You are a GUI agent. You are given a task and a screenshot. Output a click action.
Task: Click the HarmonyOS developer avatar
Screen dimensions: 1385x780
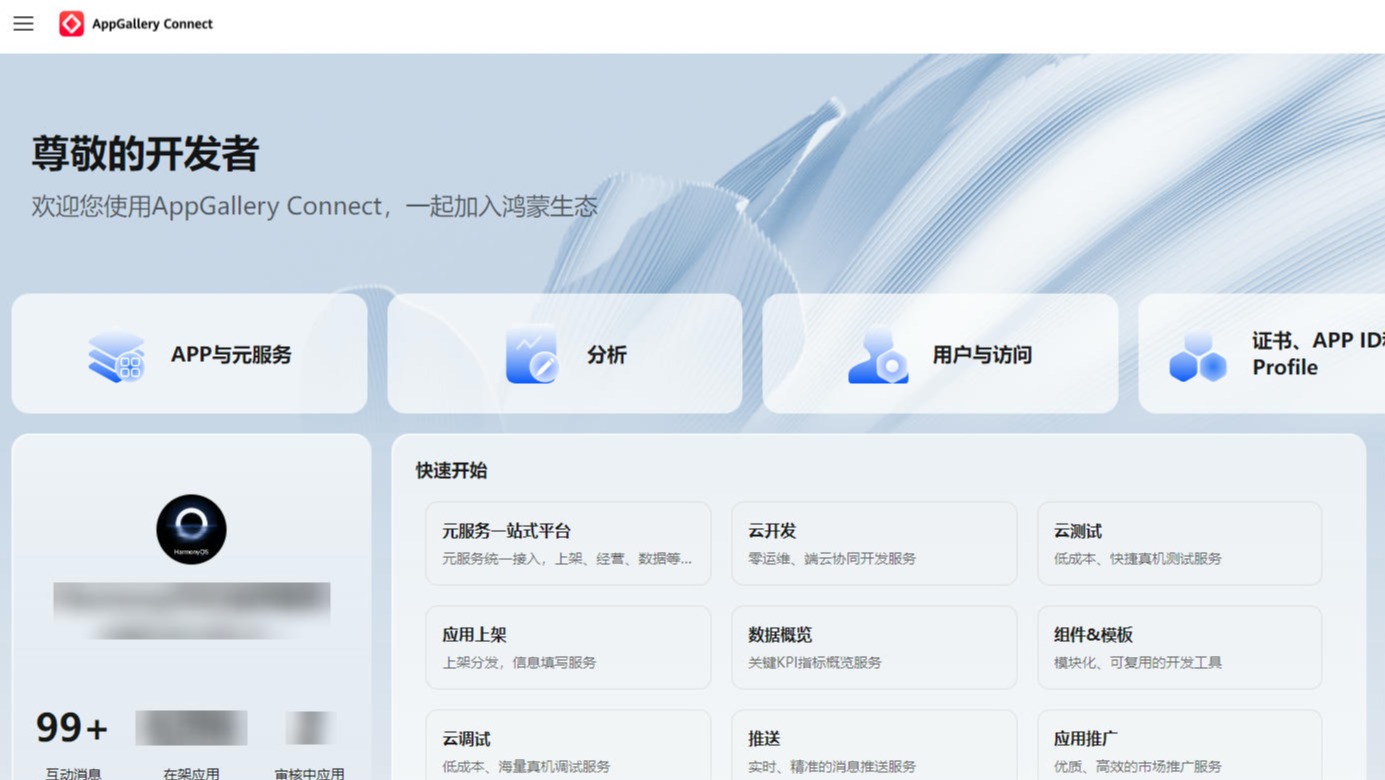(x=191, y=529)
